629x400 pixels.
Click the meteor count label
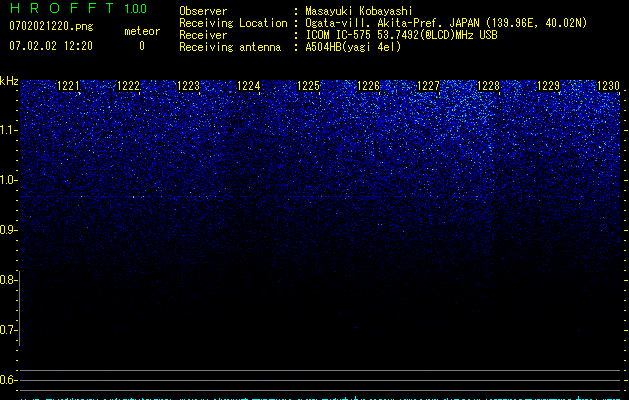pos(142,31)
